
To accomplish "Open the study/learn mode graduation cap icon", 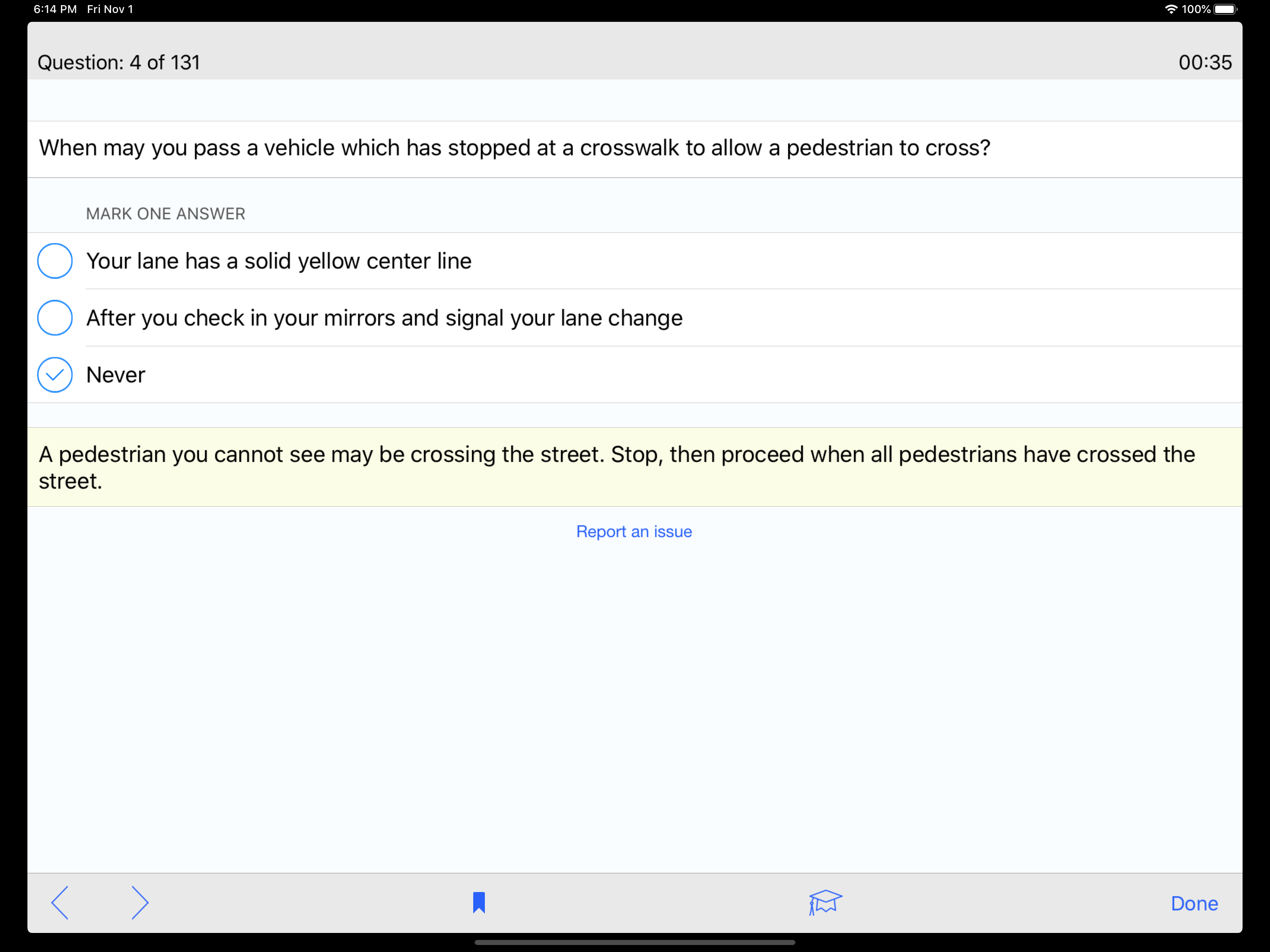I will pyautogui.click(x=825, y=902).
